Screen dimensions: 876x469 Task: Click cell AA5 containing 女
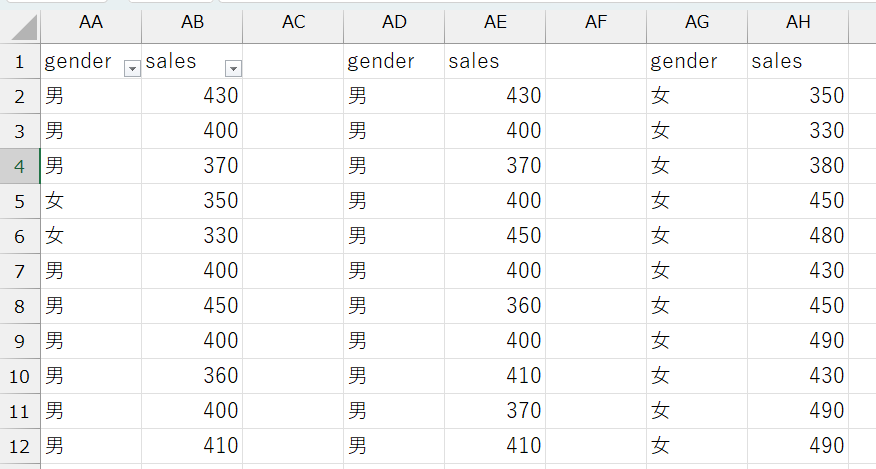[90, 201]
